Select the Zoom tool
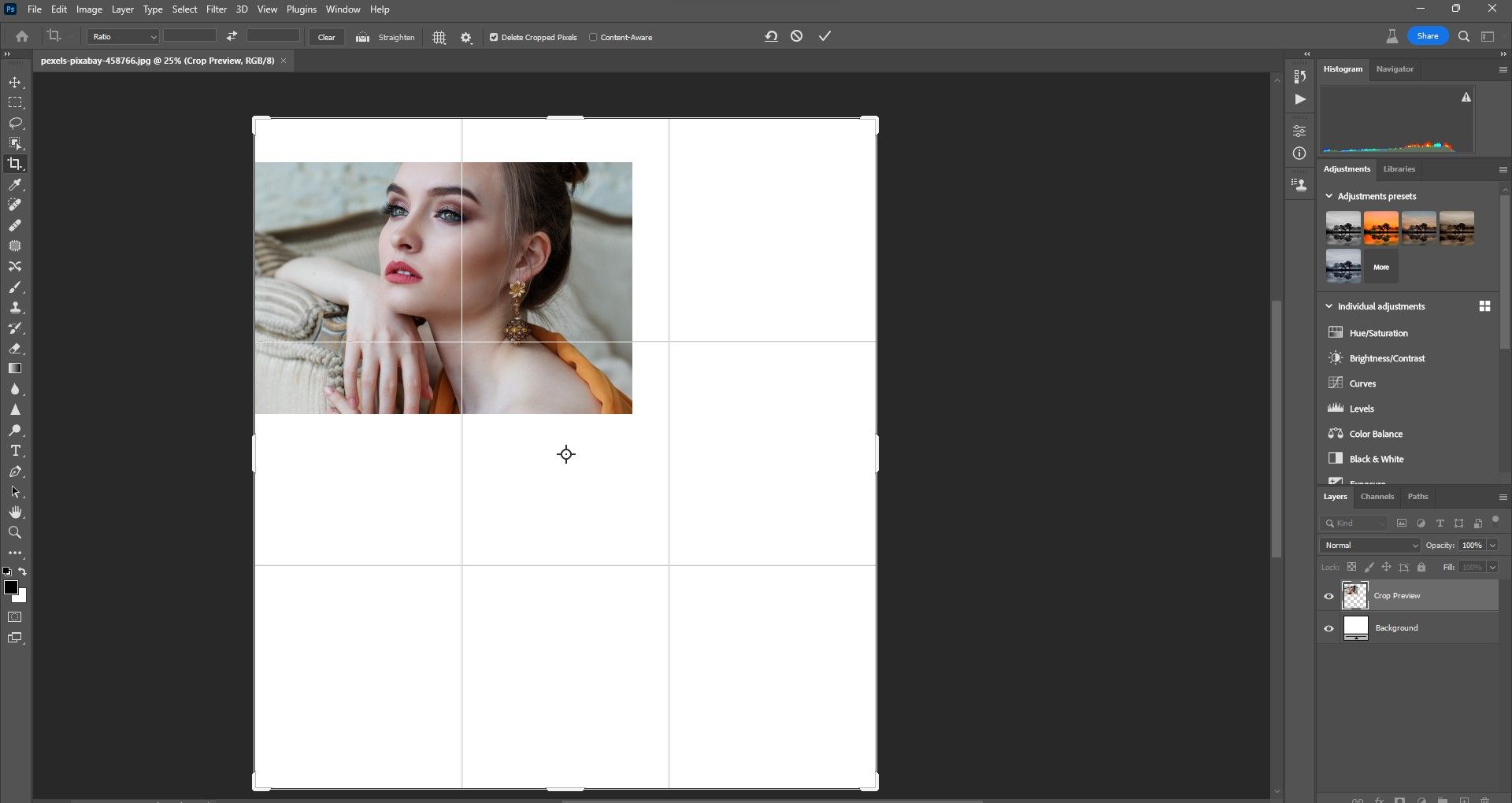1512x803 pixels. 15,533
